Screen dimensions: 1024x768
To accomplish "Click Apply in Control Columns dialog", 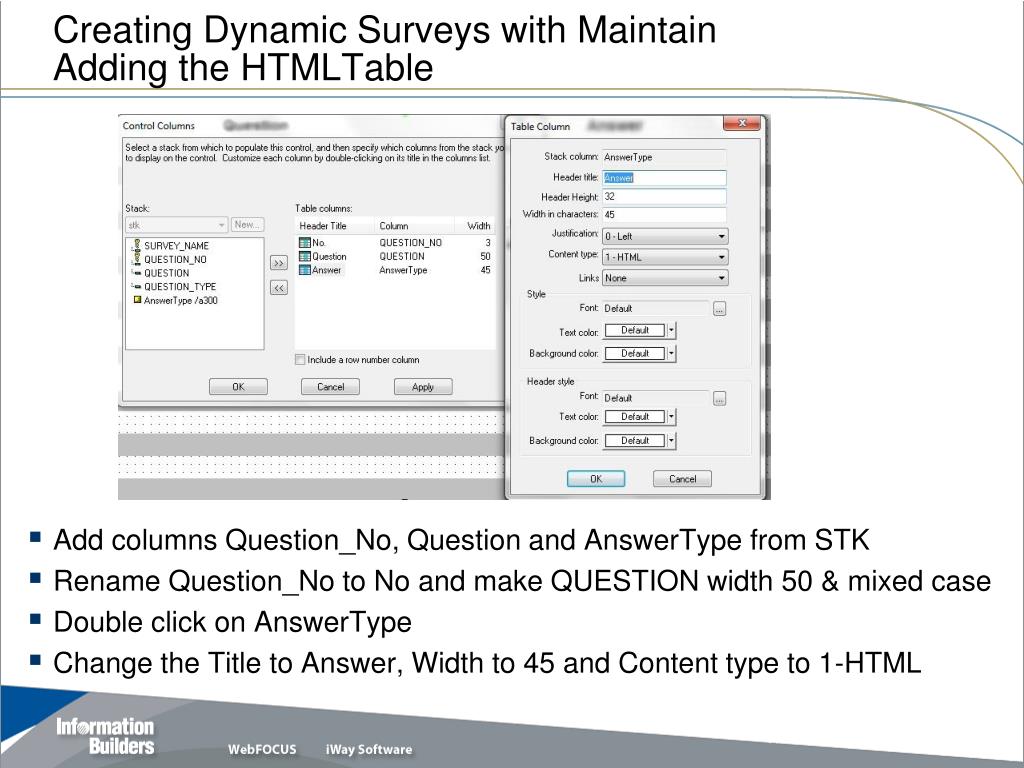I will click(423, 387).
